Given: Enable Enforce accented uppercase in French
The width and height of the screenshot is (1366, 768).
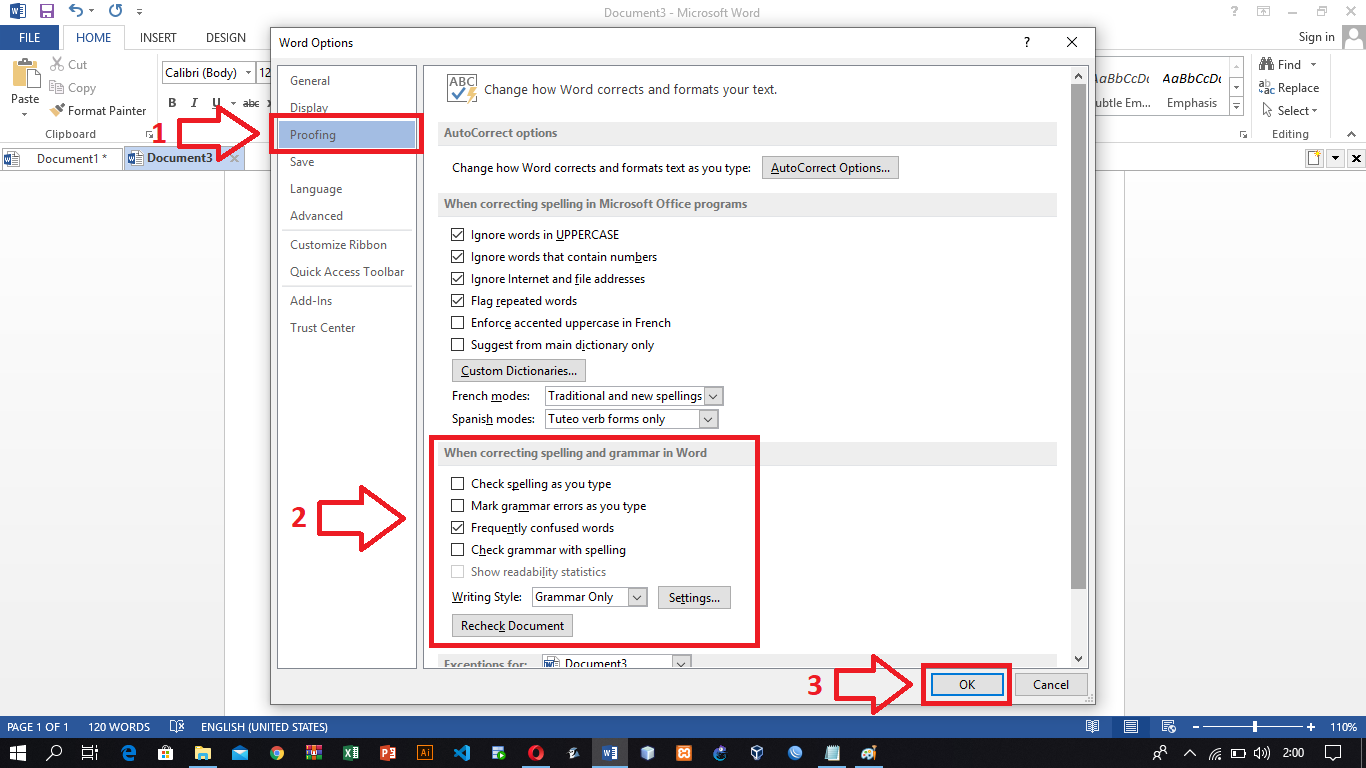Looking at the screenshot, I should tap(458, 323).
